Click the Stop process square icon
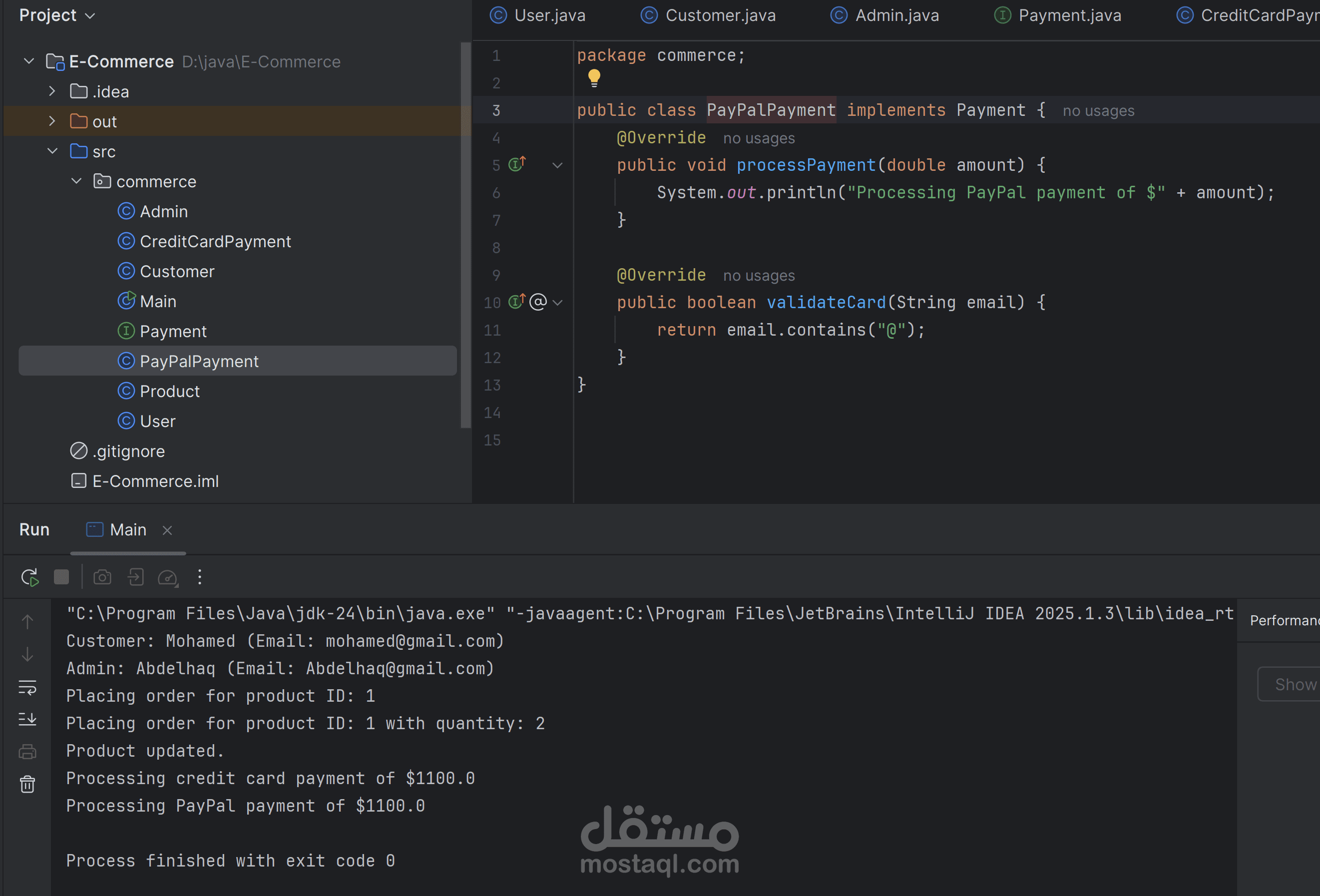 [x=61, y=577]
